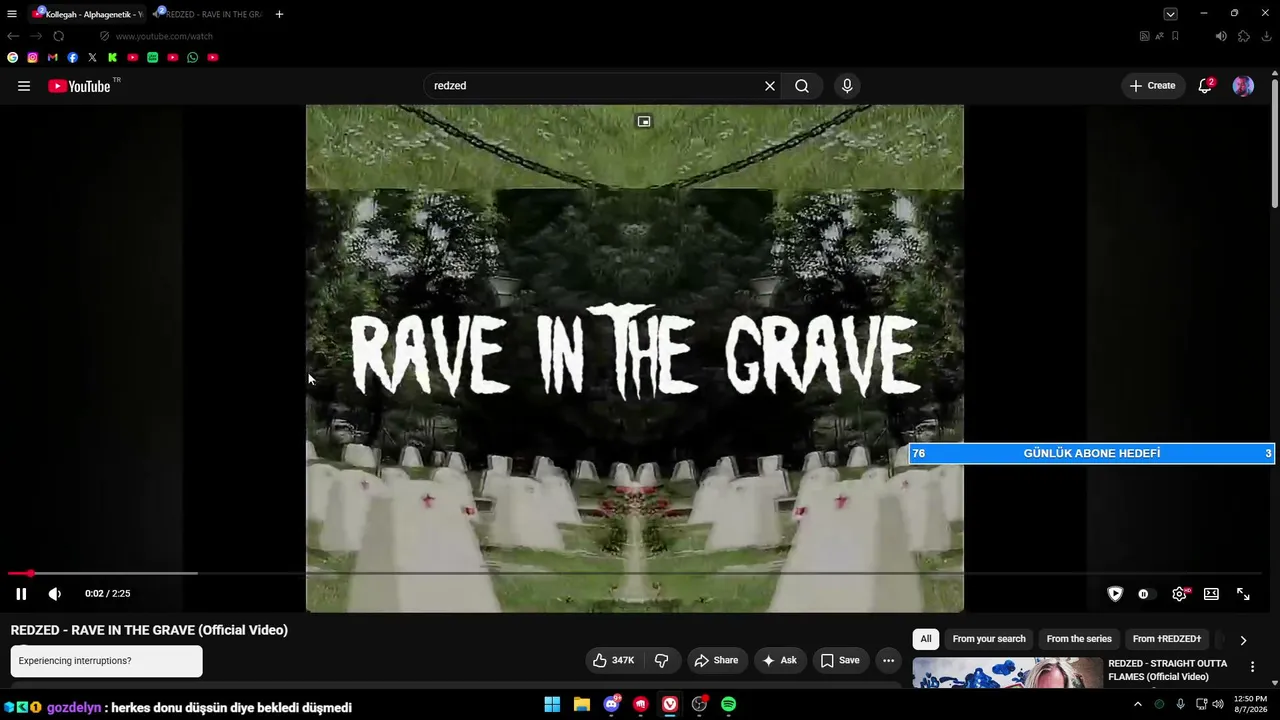Click the Experiencing interruptions? notice

[106, 661]
